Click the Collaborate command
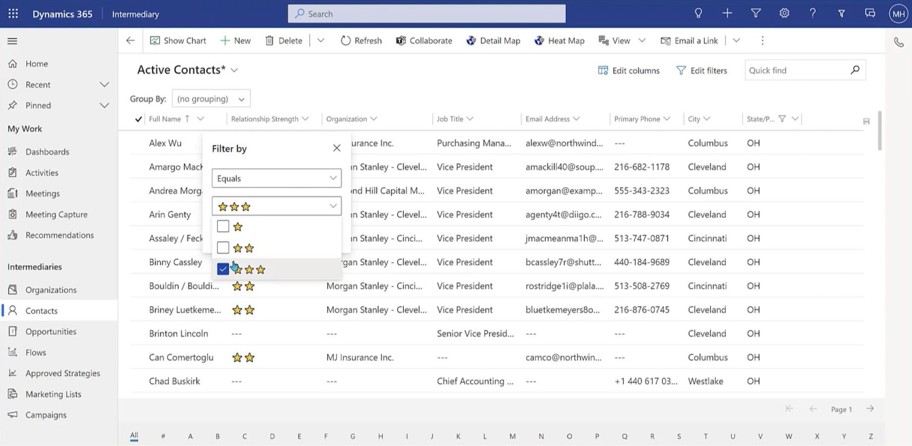This screenshot has width=912, height=446. click(423, 41)
